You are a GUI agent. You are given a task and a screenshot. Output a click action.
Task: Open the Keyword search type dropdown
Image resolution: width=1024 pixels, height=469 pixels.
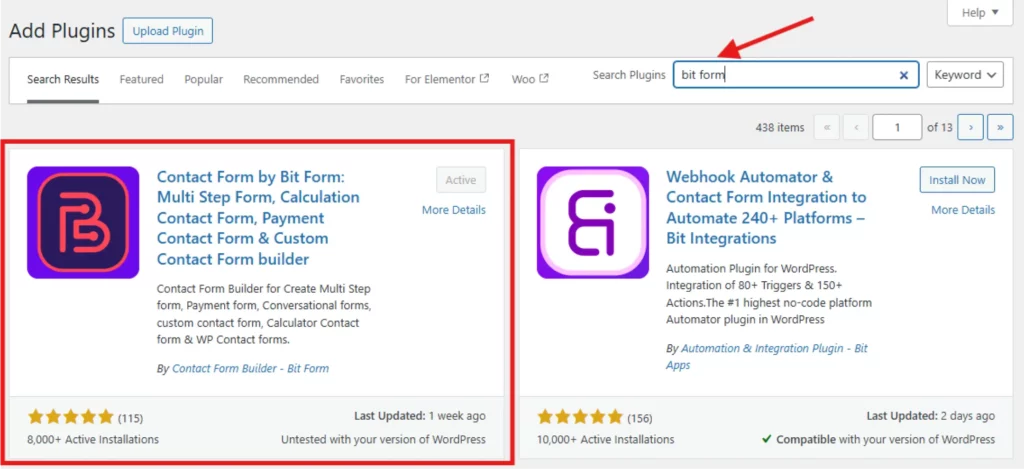[x=965, y=75]
